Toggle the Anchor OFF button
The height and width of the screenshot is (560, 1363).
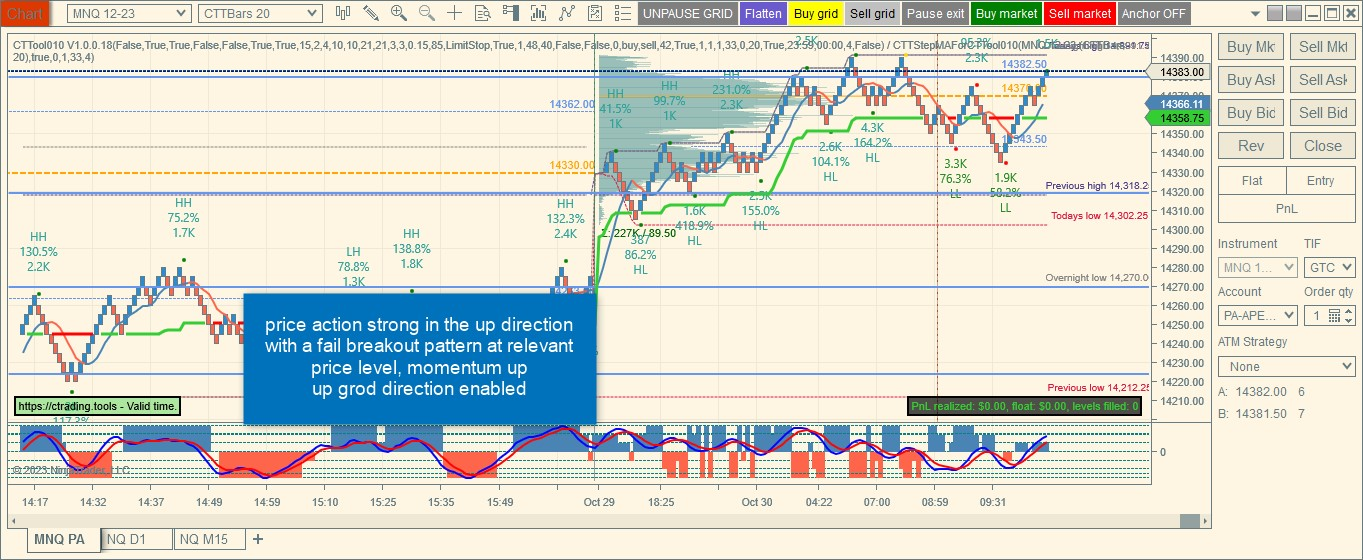coord(1154,14)
